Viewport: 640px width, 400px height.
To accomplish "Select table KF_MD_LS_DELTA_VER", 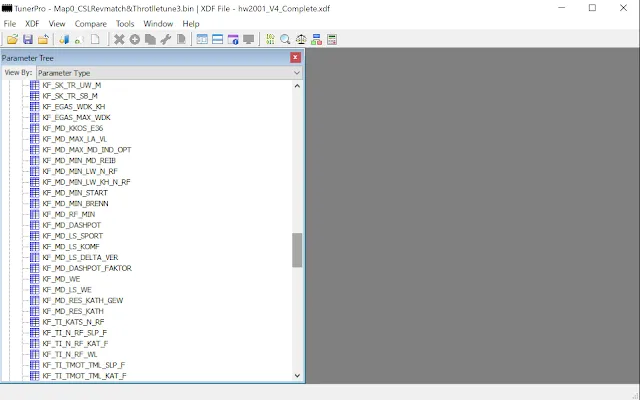I will point(80,258).
